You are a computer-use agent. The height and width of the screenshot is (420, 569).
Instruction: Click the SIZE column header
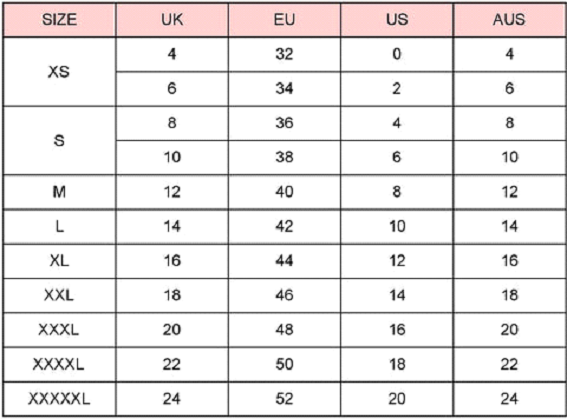click(60, 20)
